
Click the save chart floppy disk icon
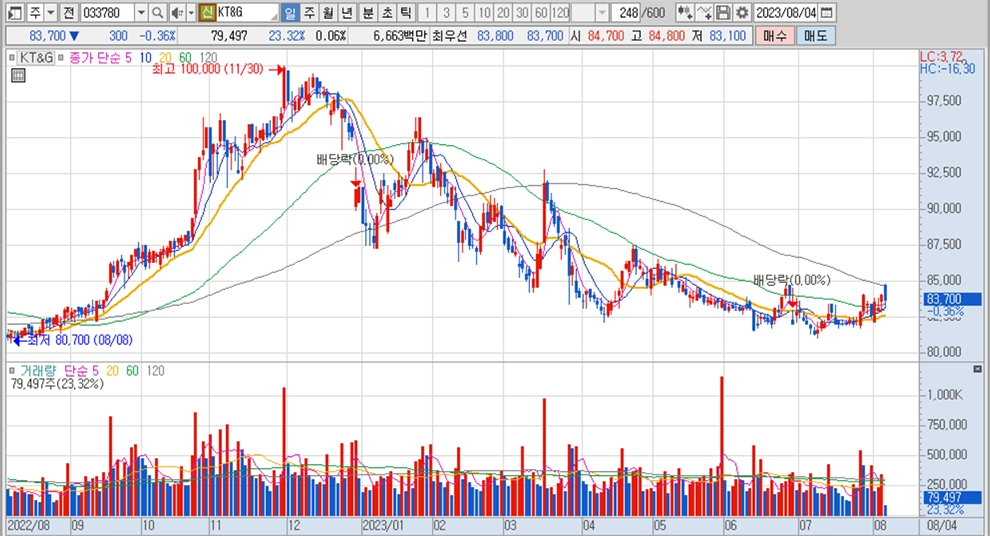[x=723, y=13]
